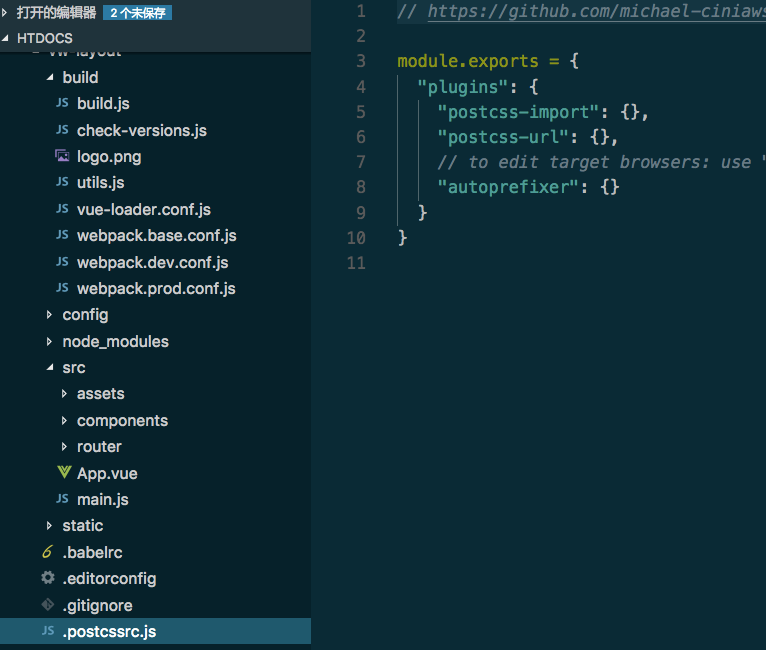
Task: Expand the 打开的编辑器 section
Action: tap(5, 12)
